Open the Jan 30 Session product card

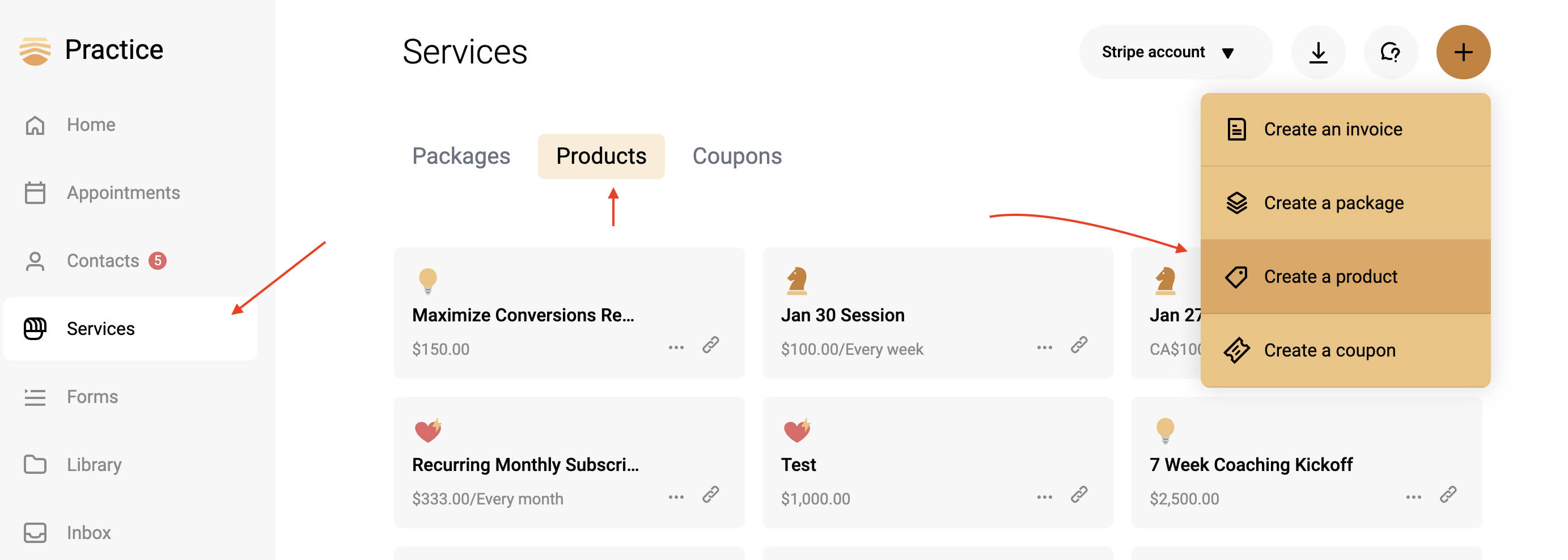[x=938, y=313]
